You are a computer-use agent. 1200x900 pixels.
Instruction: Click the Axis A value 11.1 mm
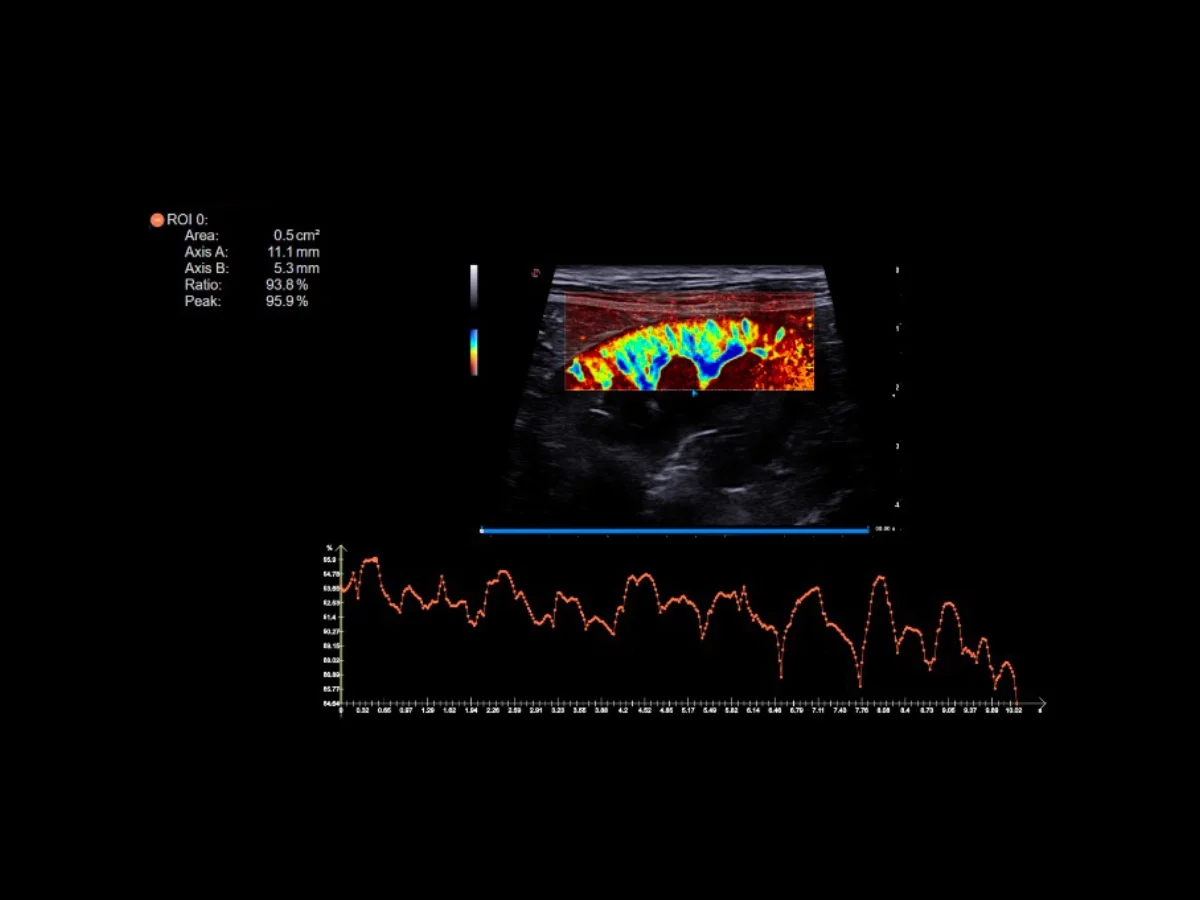(x=293, y=253)
